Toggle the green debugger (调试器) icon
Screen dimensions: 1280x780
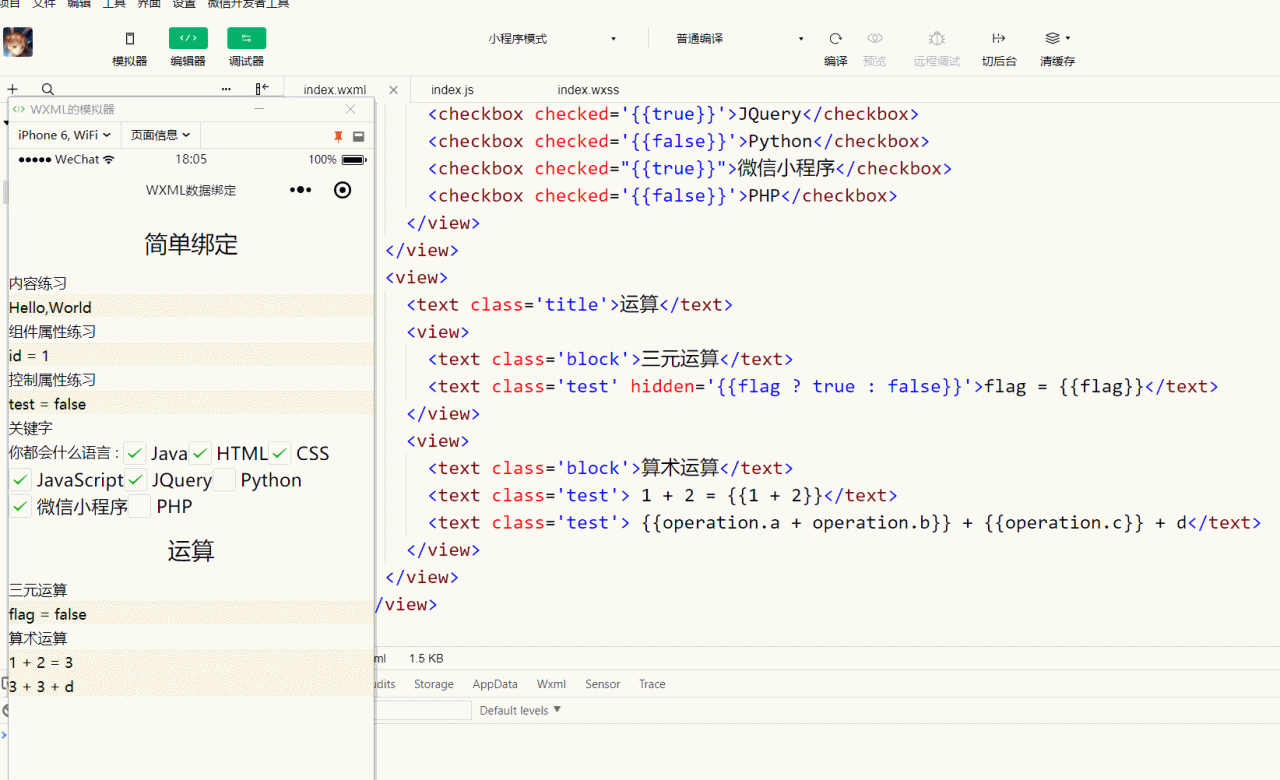coord(246,39)
